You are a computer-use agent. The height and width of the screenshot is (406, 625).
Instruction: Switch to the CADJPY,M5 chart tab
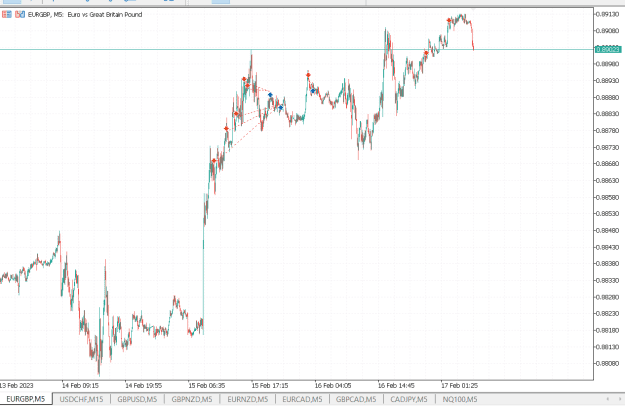(x=409, y=399)
